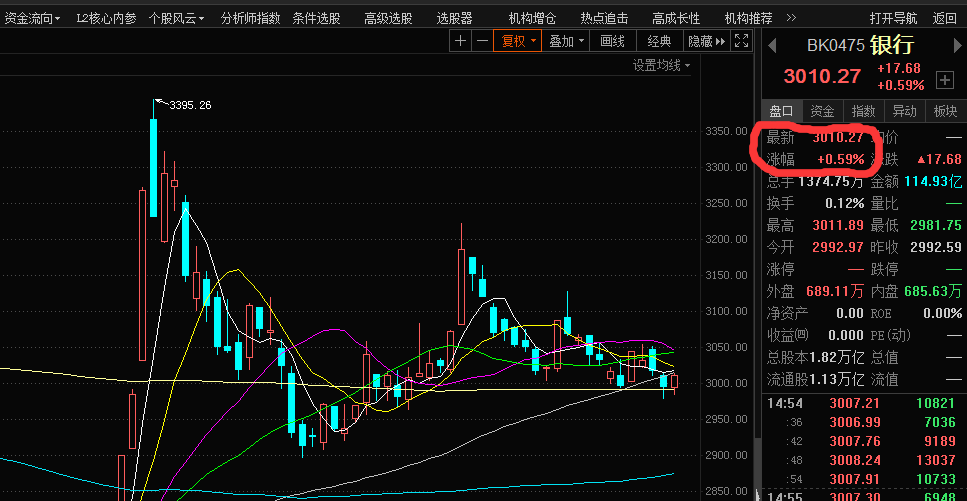Go to next sector with right arrow

pos(957,45)
